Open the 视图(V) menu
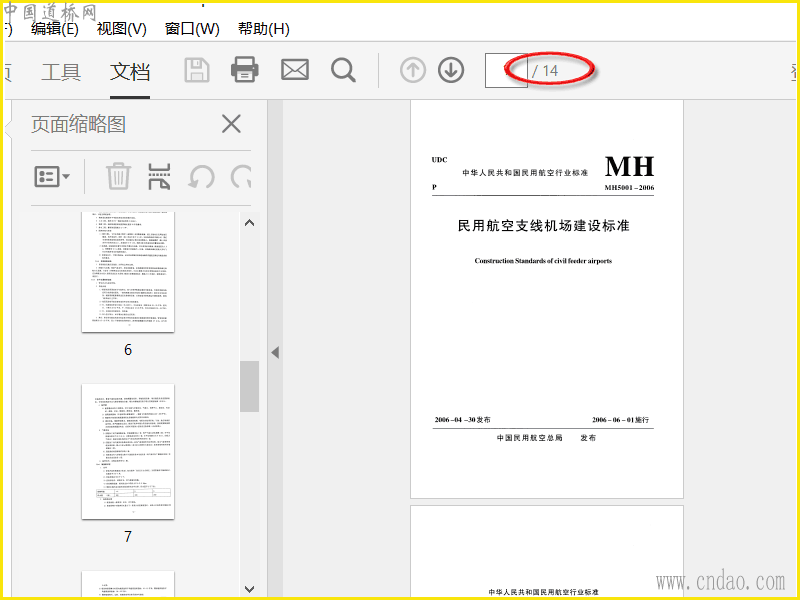The height and width of the screenshot is (600, 800). 121,29
